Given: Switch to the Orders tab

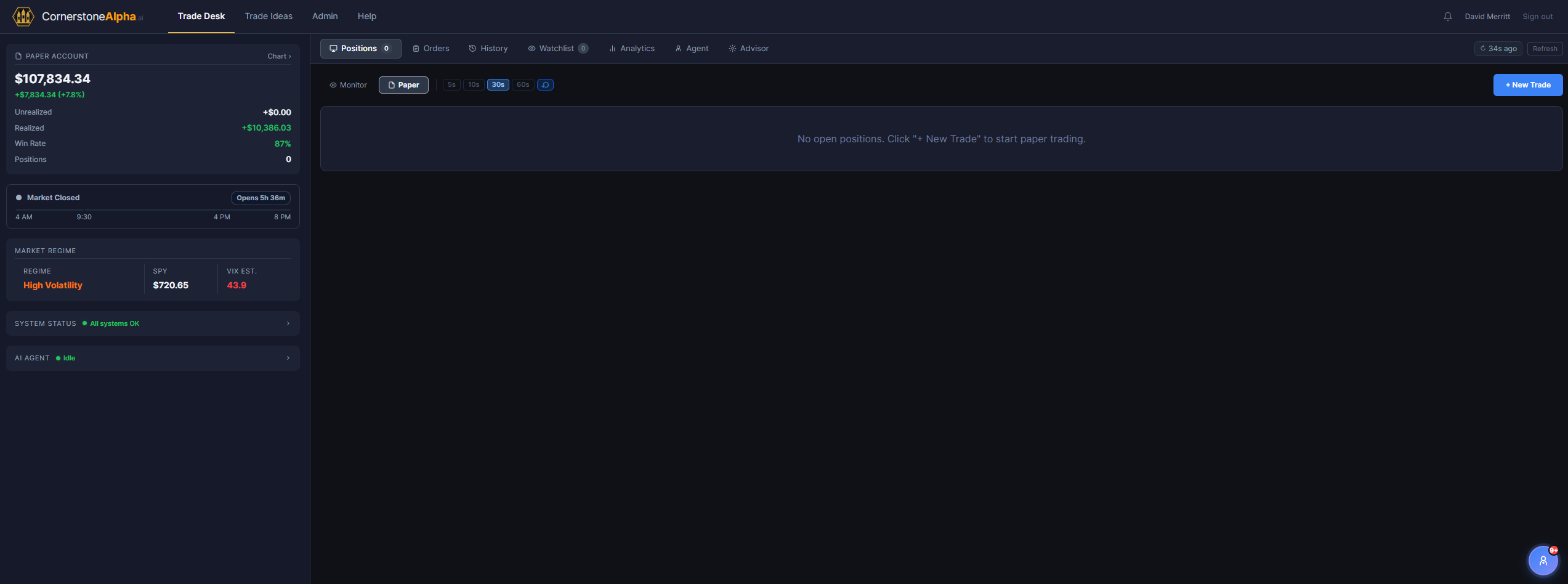Looking at the screenshot, I should pyautogui.click(x=431, y=49).
